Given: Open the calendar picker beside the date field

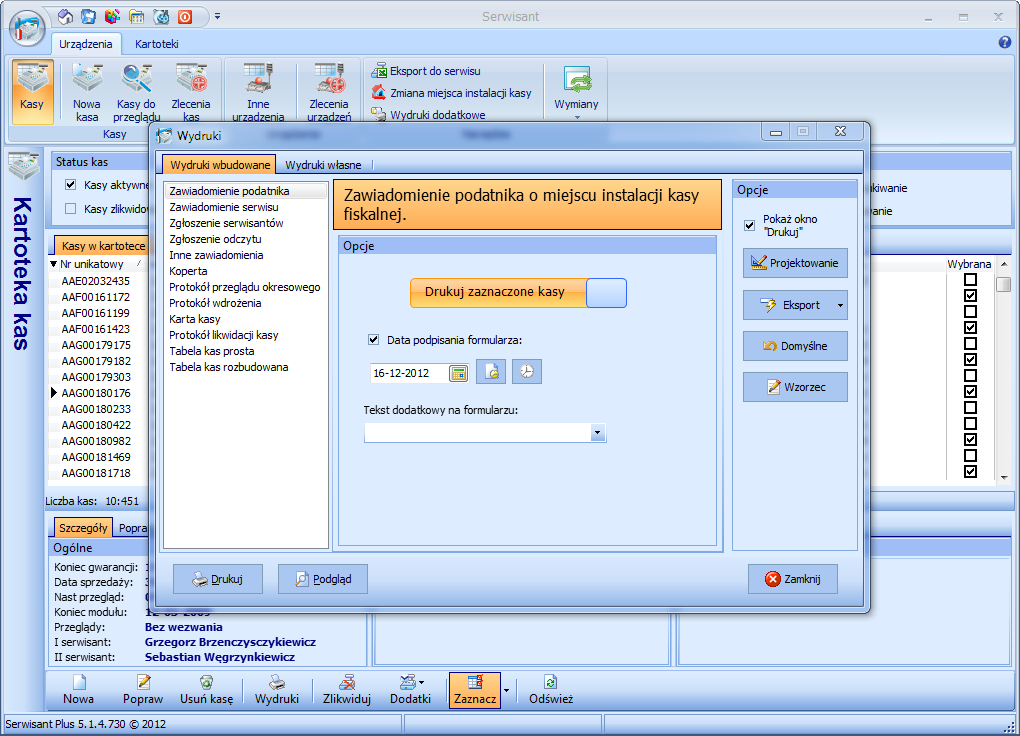Looking at the screenshot, I should 459,373.
